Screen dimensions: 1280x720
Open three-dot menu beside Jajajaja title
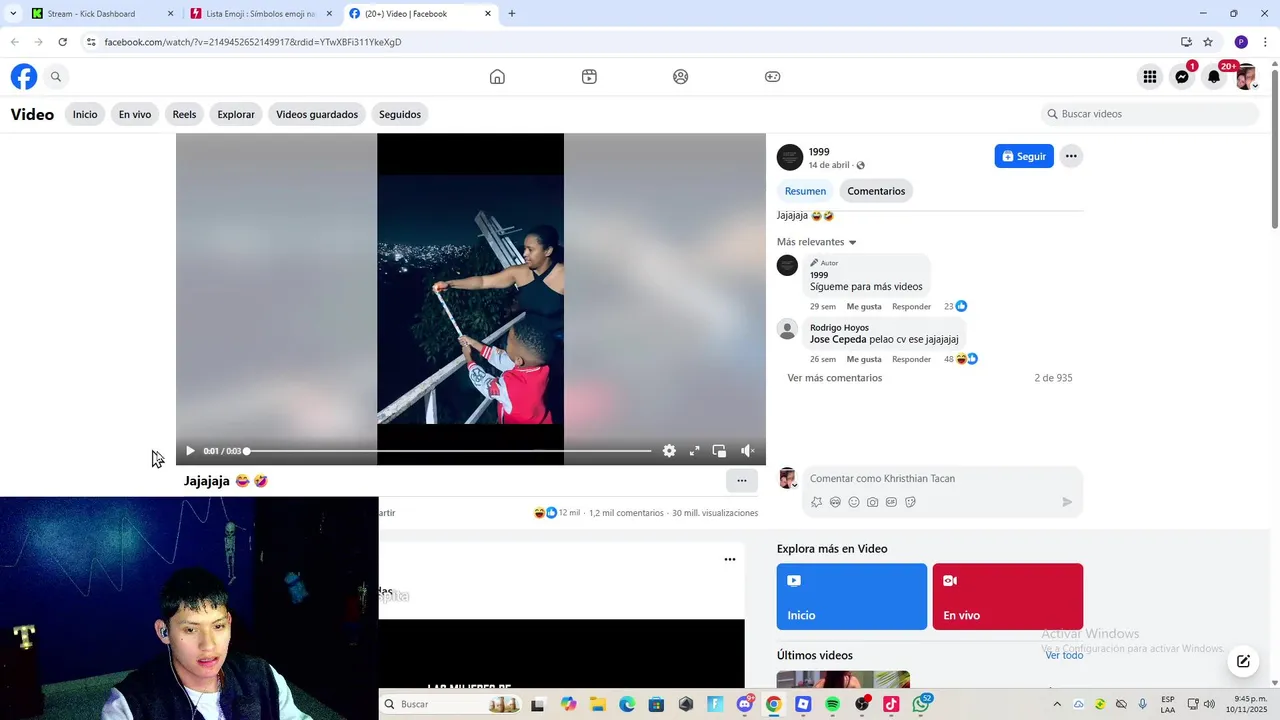coord(741,481)
